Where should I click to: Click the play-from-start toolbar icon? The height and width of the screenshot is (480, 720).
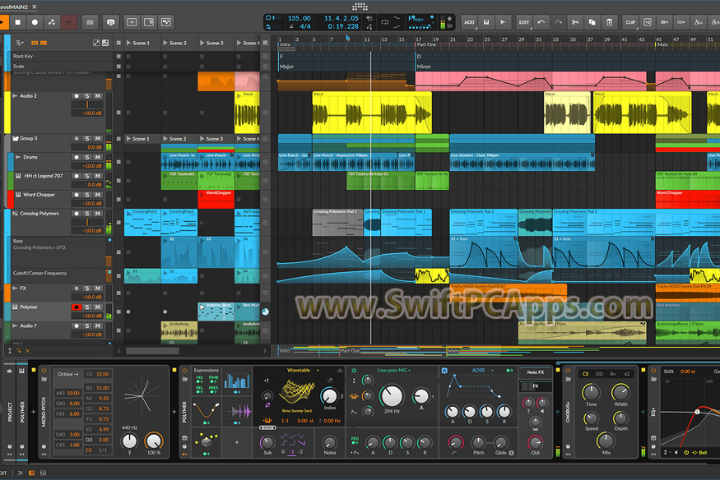pyautogui.click(x=503, y=22)
